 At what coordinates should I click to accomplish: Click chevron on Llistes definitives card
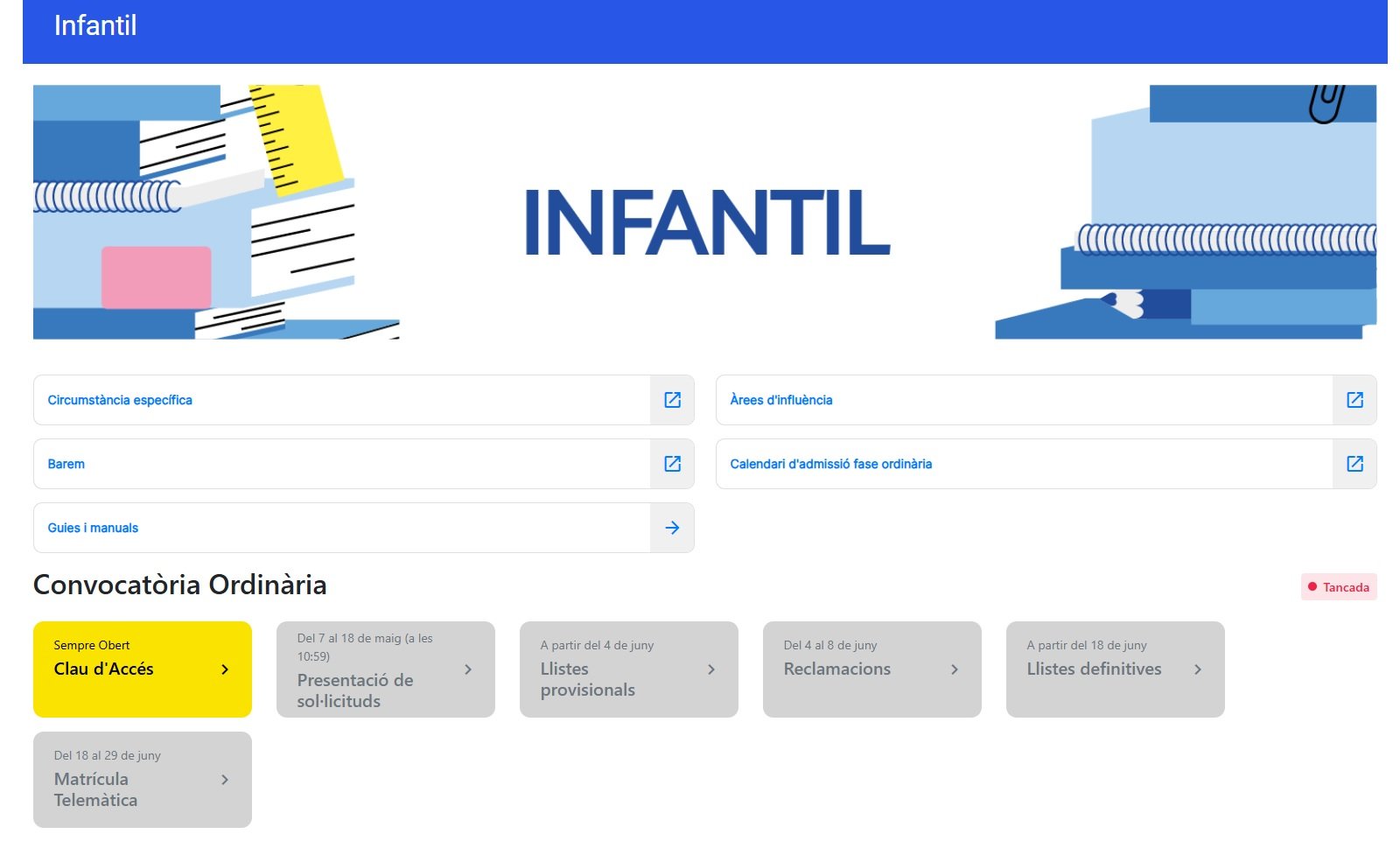coord(1198,669)
